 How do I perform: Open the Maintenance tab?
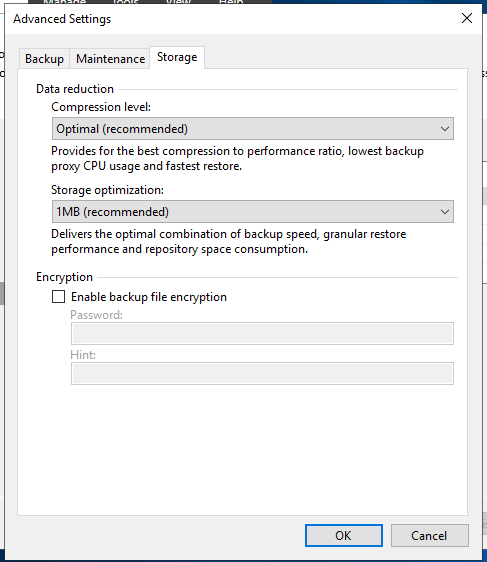110,59
